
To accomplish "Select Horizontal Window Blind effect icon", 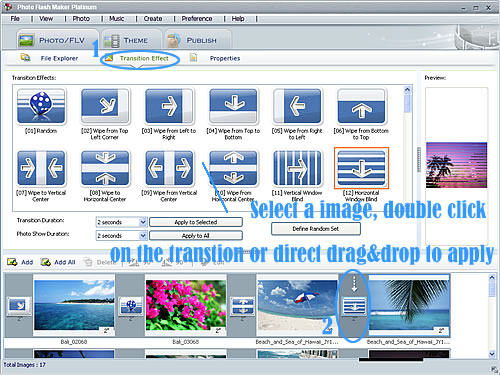I will tap(361, 168).
